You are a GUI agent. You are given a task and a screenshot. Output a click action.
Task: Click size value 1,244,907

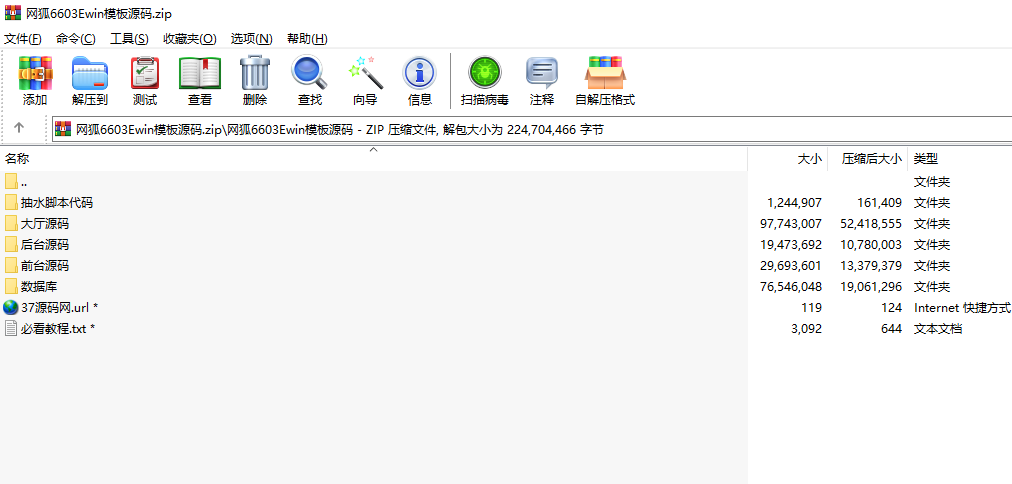tap(794, 203)
